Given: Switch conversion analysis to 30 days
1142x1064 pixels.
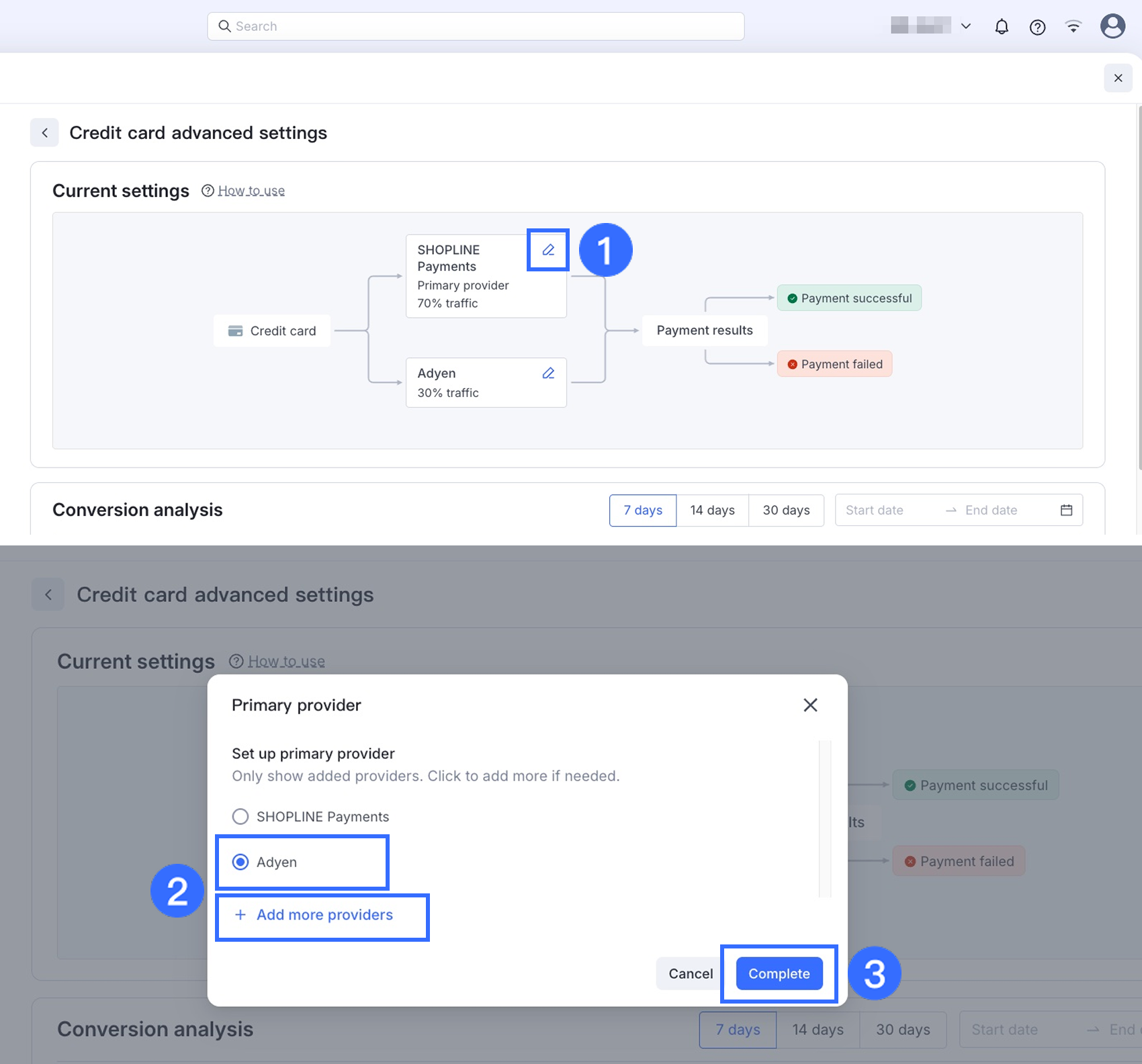Looking at the screenshot, I should [x=786, y=510].
